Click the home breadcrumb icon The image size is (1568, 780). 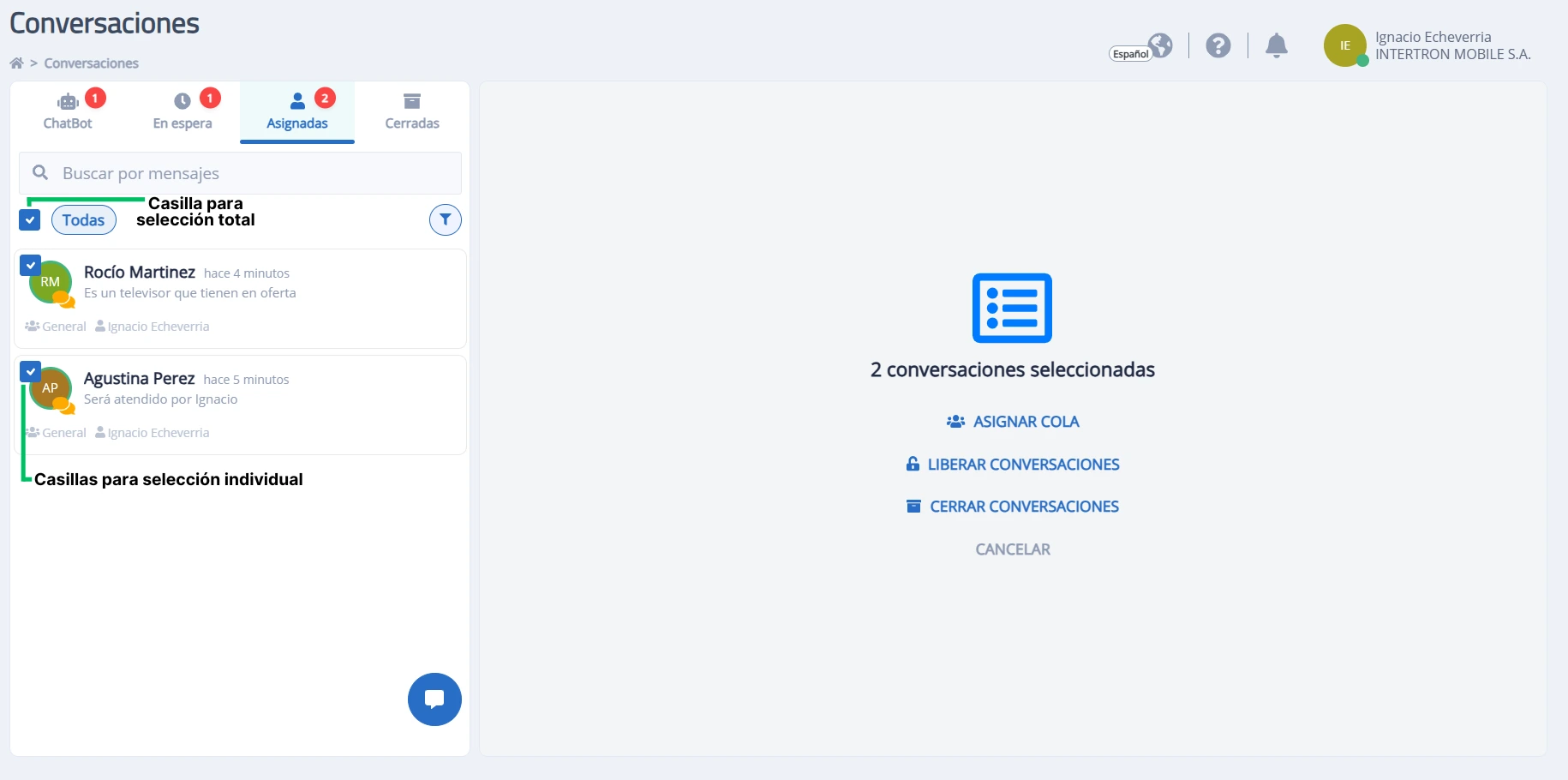point(16,63)
